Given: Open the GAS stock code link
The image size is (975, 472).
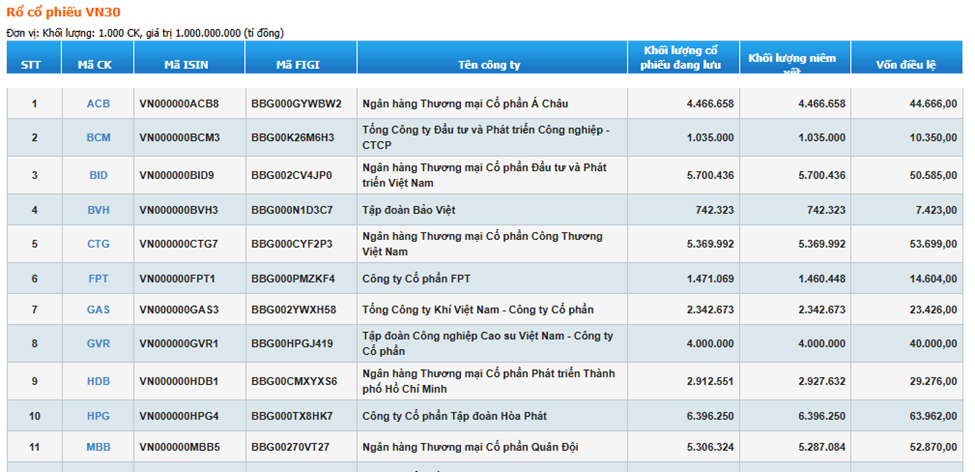Looking at the screenshot, I should click(98, 310).
